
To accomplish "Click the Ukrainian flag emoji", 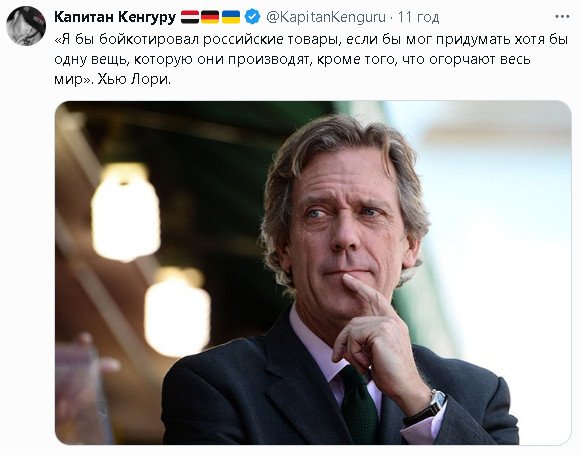I will (x=231, y=17).
